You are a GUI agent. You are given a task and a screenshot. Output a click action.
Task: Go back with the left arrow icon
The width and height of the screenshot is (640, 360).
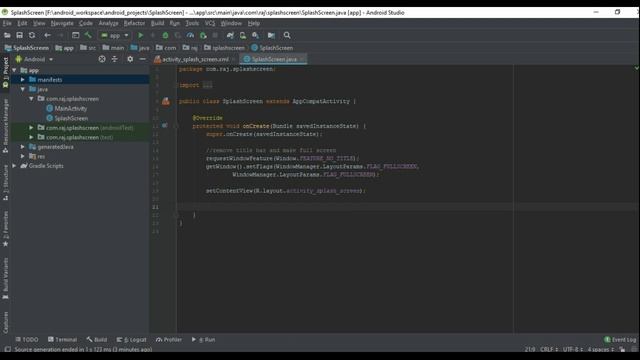click(x=47, y=36)
